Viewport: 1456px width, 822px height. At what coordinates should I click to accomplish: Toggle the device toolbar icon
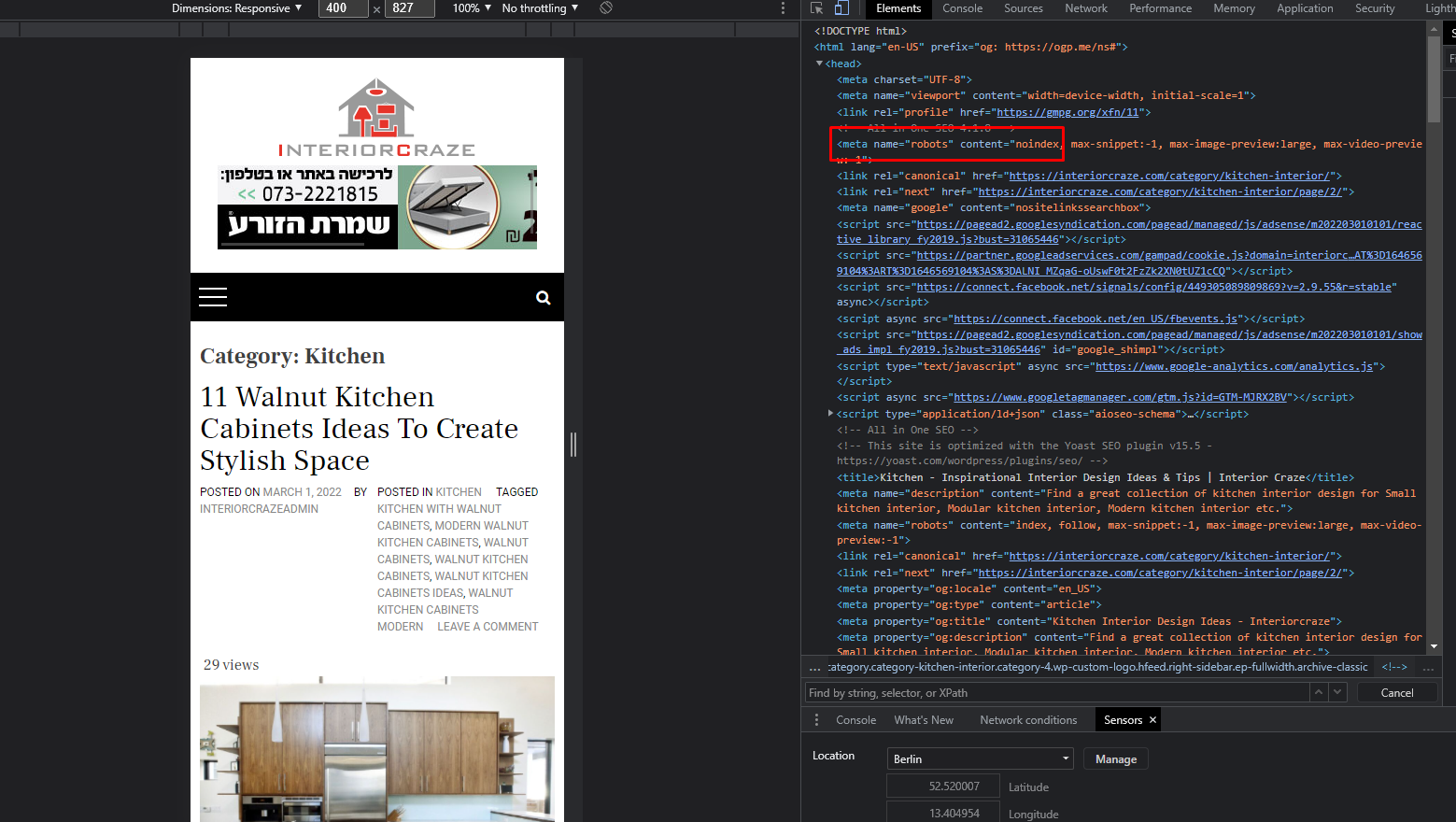click(841, 8)
